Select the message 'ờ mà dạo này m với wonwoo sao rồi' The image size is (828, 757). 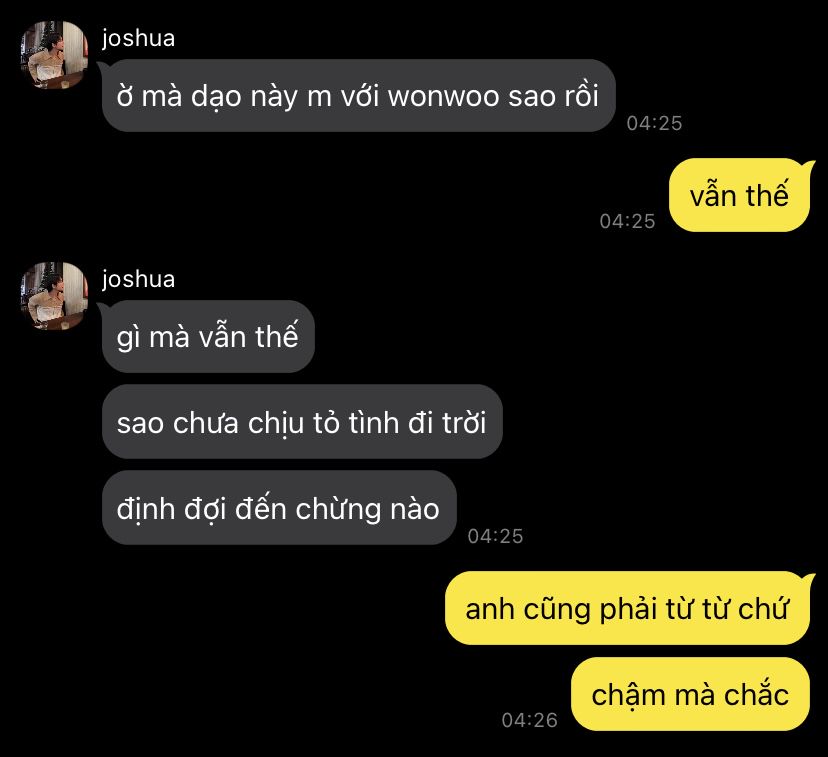[x=359, y=96]
